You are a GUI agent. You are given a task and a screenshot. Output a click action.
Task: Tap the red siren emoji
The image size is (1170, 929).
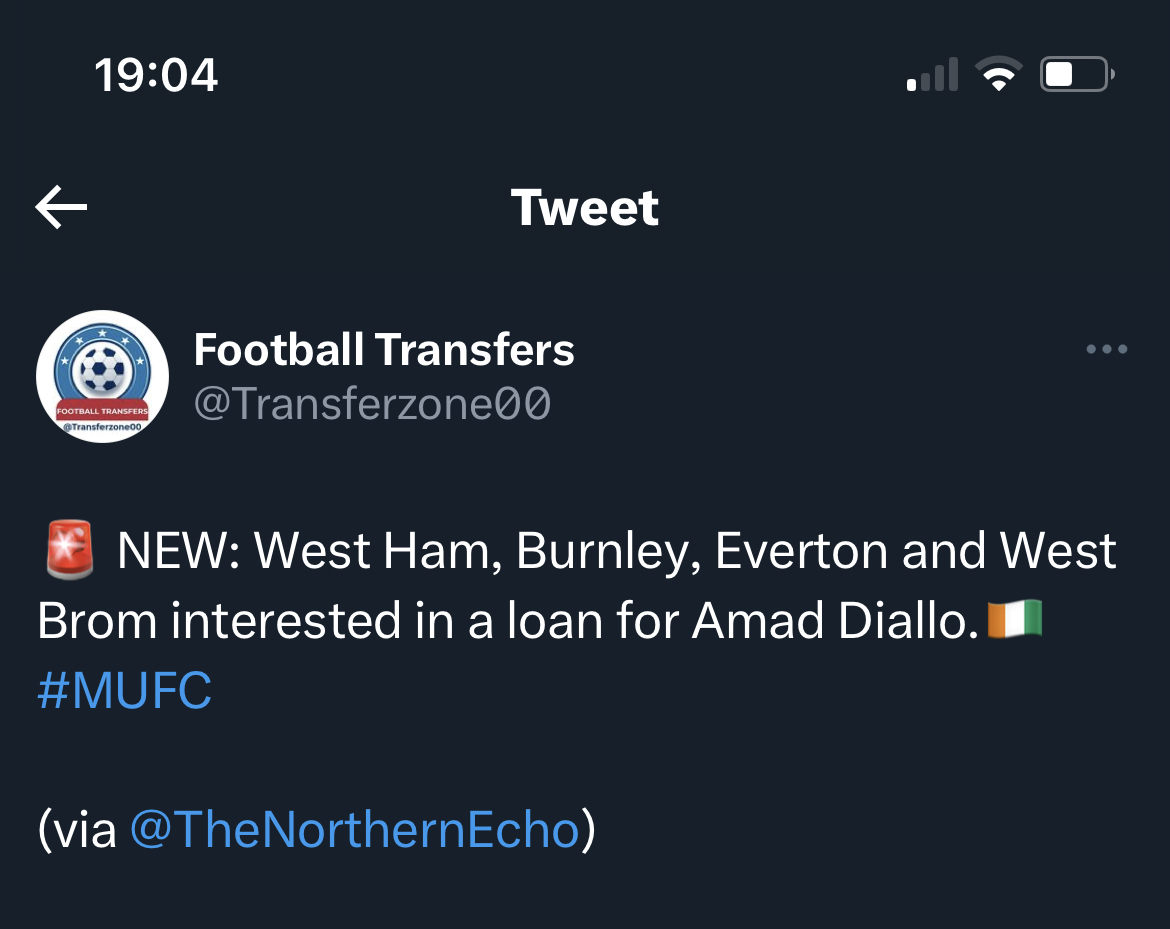pyautogui.click(x=70, y=551)
